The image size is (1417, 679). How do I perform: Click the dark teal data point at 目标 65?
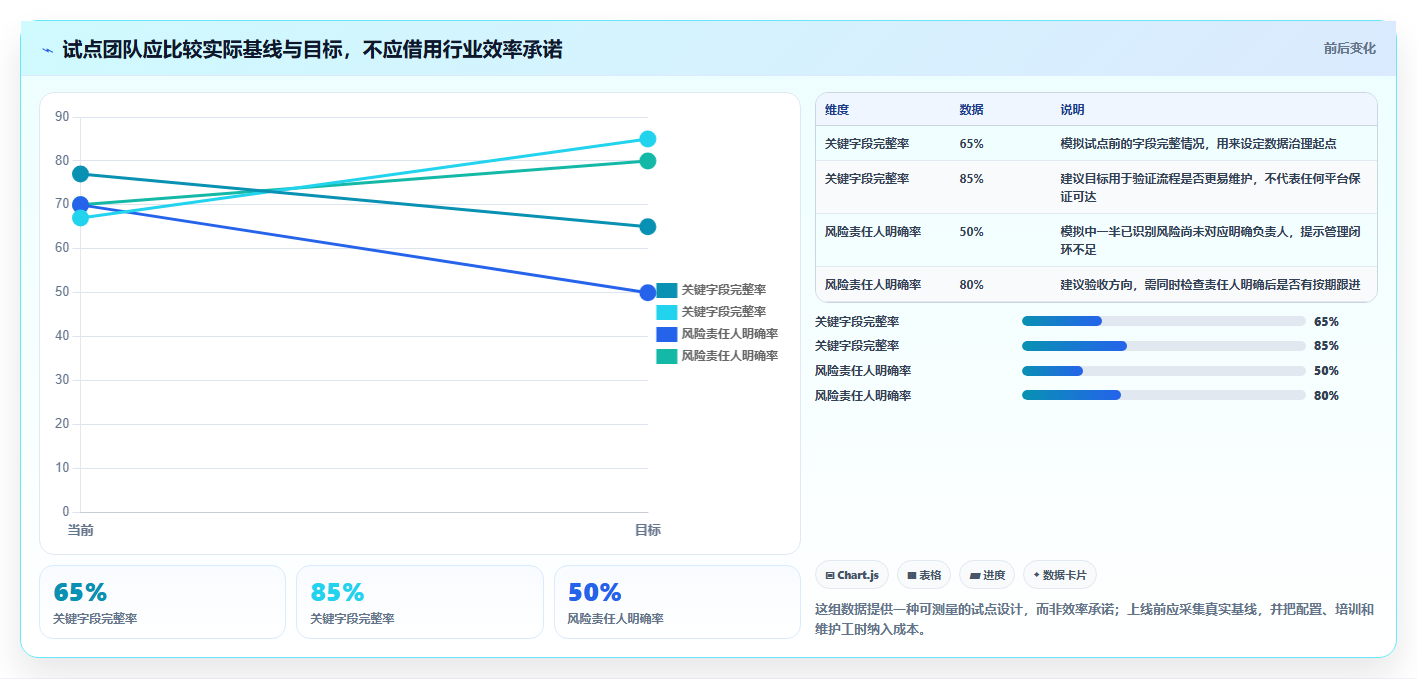[648, 227]
